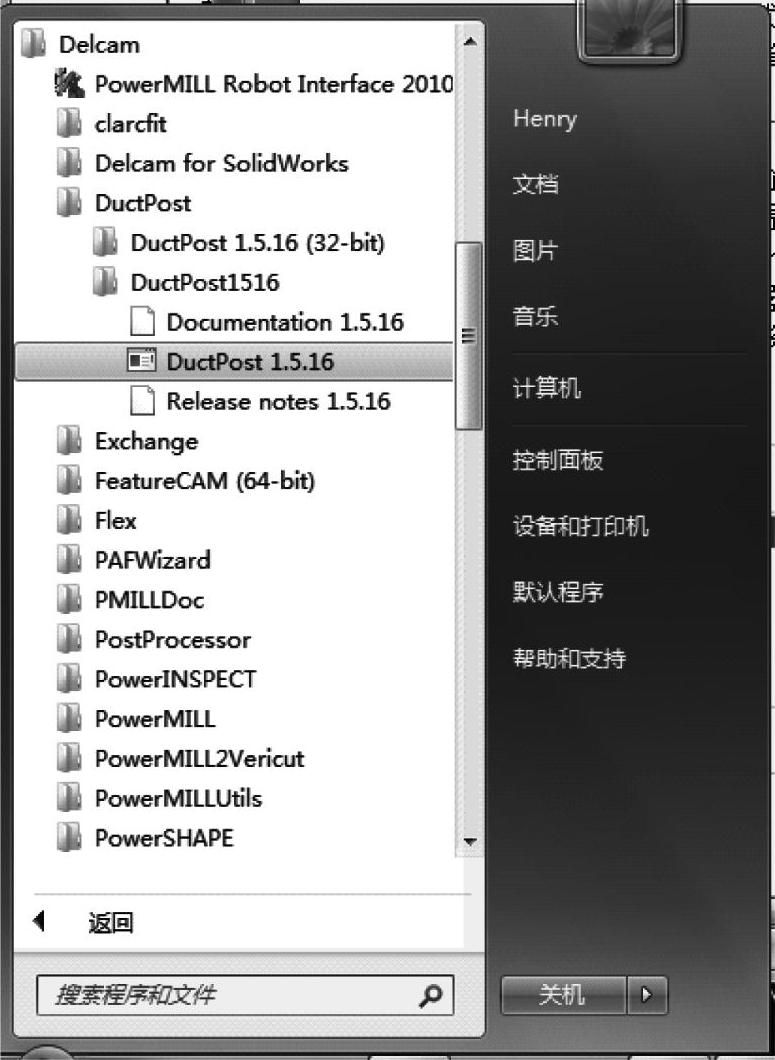Open the Release notes 1.5.16 document icon
The height and width of the screenshot is (1060, 775).
142,401
